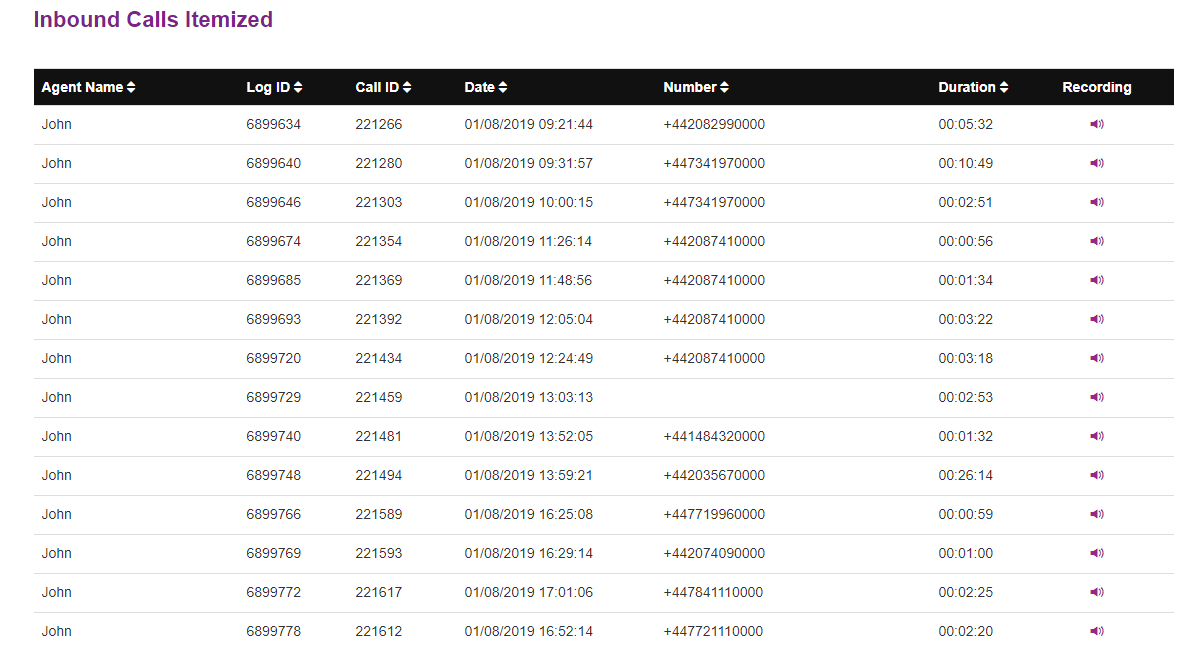Click duration 00:02:20

(x=965, y=631)
